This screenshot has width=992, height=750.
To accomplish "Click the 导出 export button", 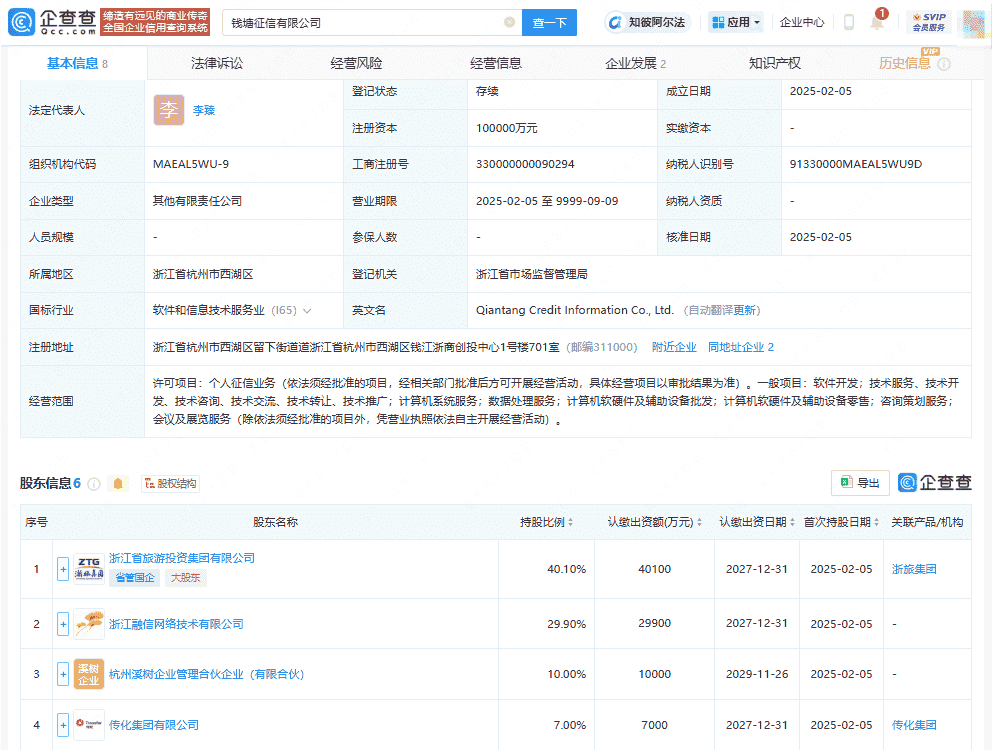I will coord(860,483).
